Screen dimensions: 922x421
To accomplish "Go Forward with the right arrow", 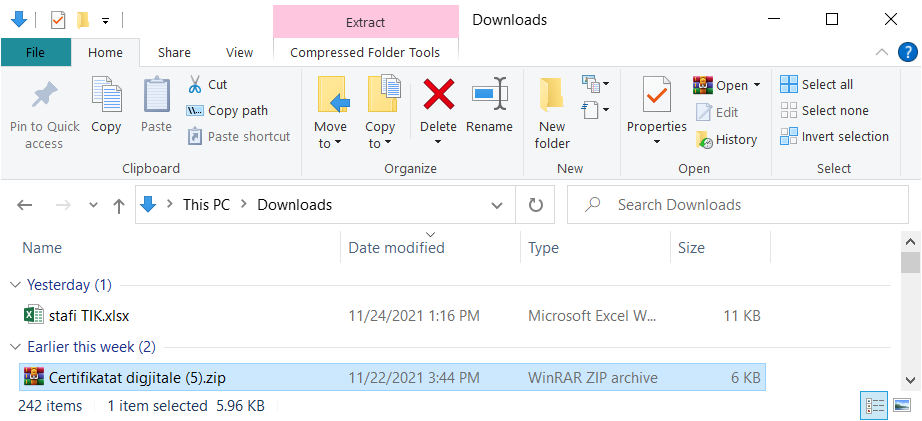I will click(x=63, y=205).
